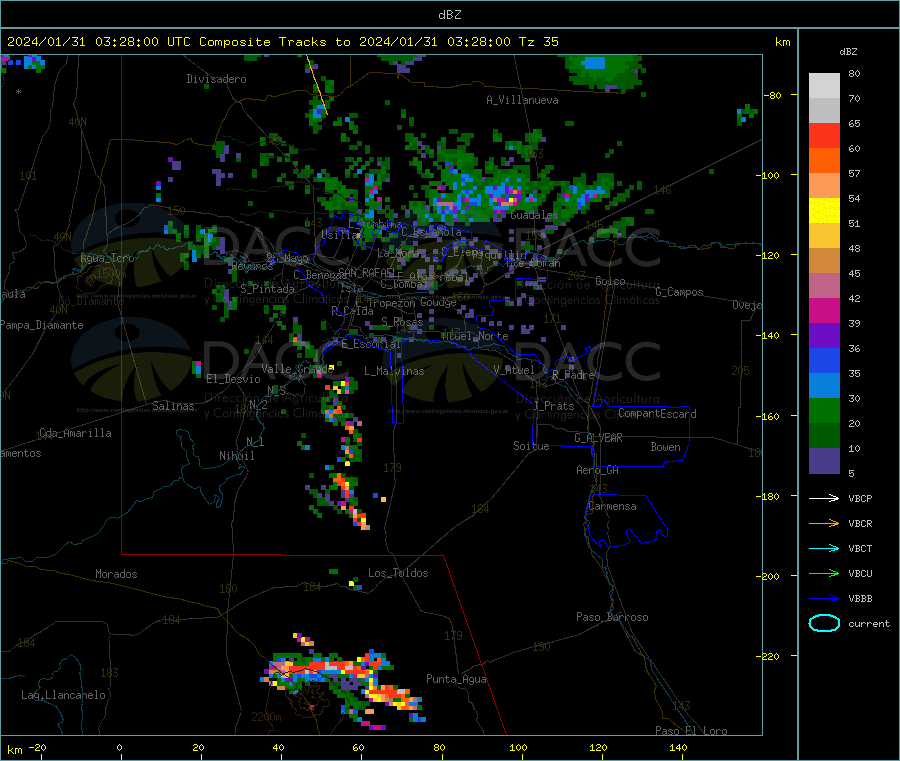Click the 'VBCU' legend label
The height and width of the screenshot is (761, 900).
pos(860,573)
